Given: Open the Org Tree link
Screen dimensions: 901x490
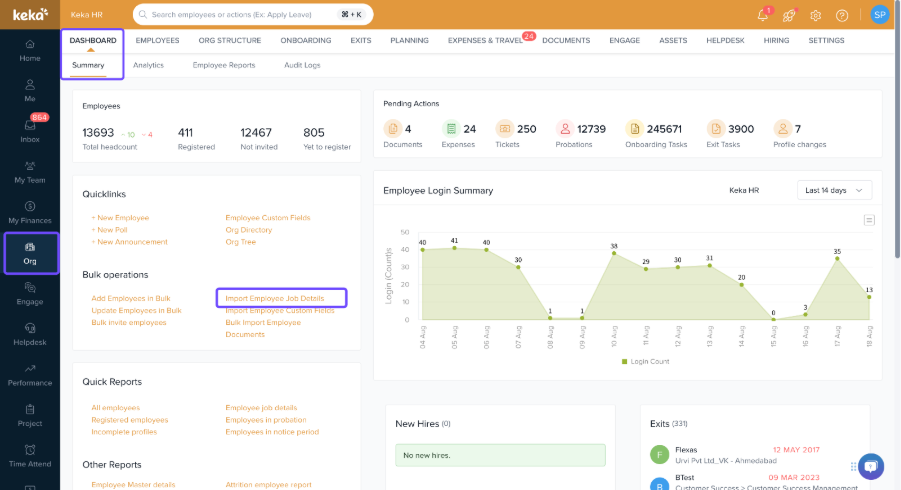Looking at the screenshot, I should [x=241, y=242].
